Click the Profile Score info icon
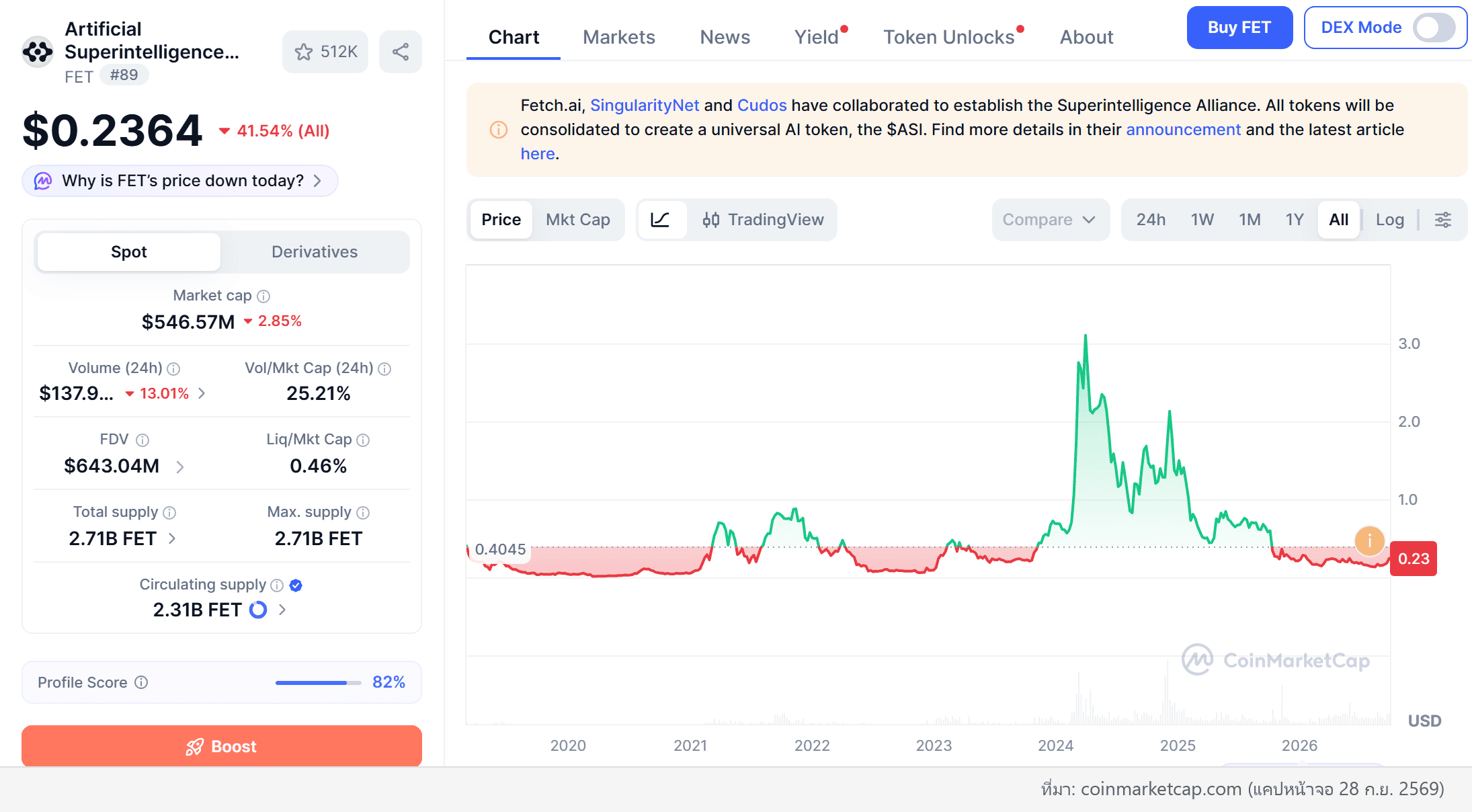The image size is (1472, 812). click(141, 682)
